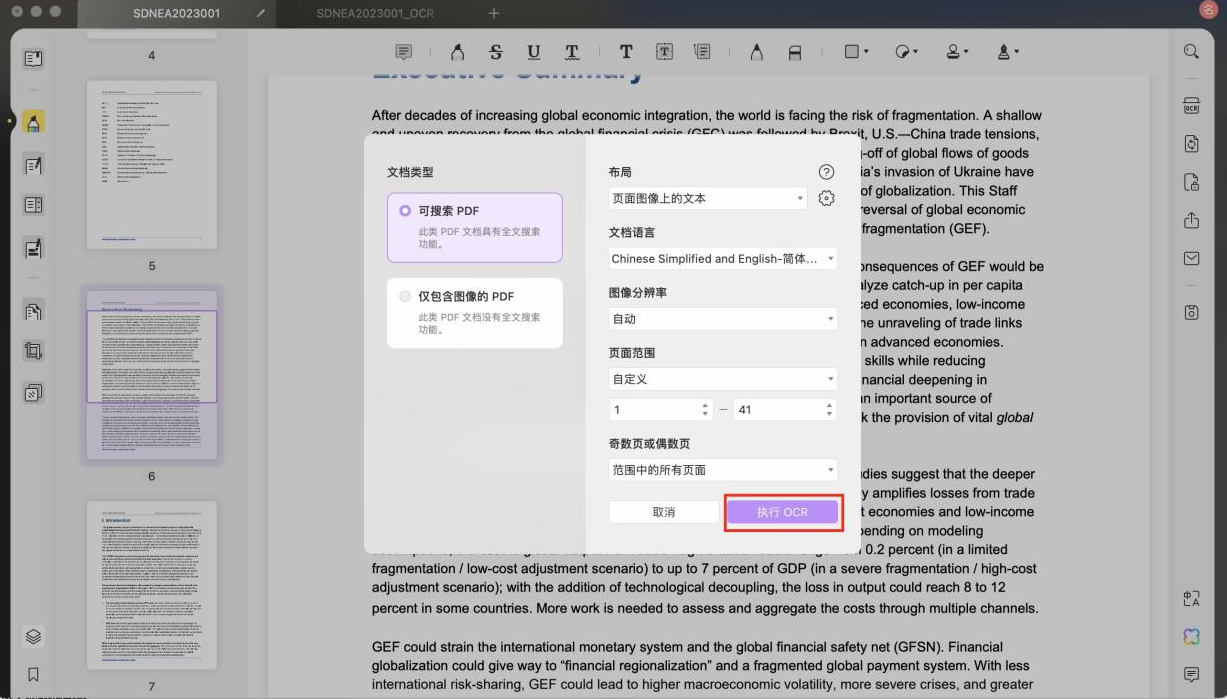Click the 执行 OCR button

pos(782,512)
